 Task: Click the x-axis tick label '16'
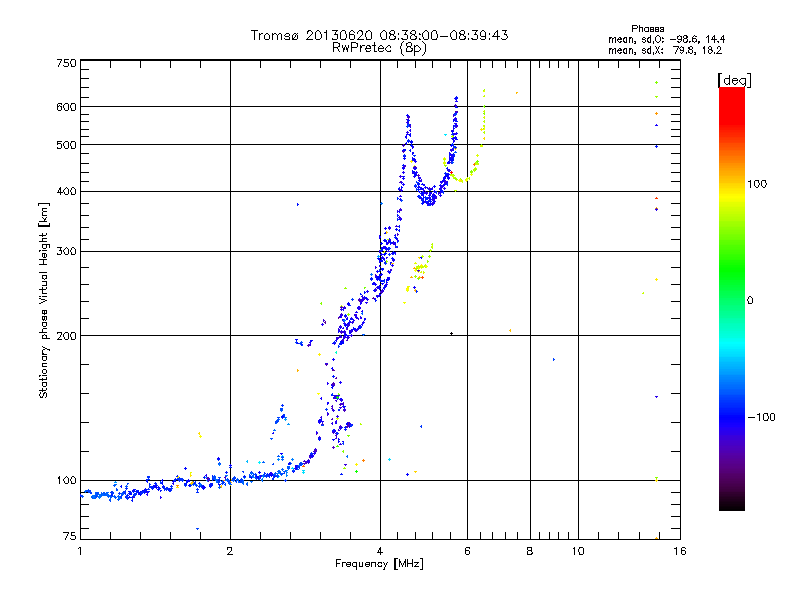[x=680, y=551]
